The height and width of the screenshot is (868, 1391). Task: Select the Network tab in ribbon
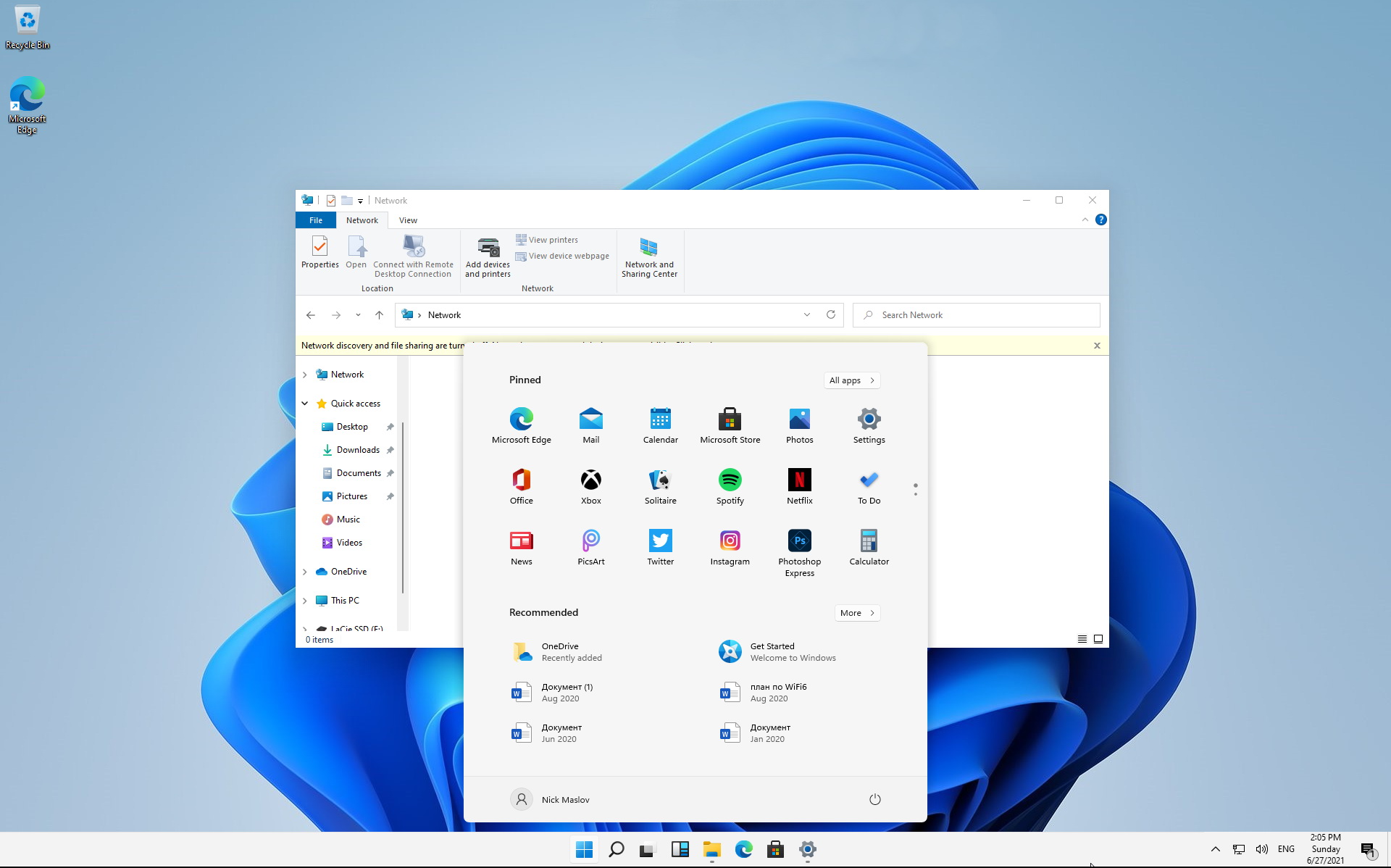click(x=361, y=220)
